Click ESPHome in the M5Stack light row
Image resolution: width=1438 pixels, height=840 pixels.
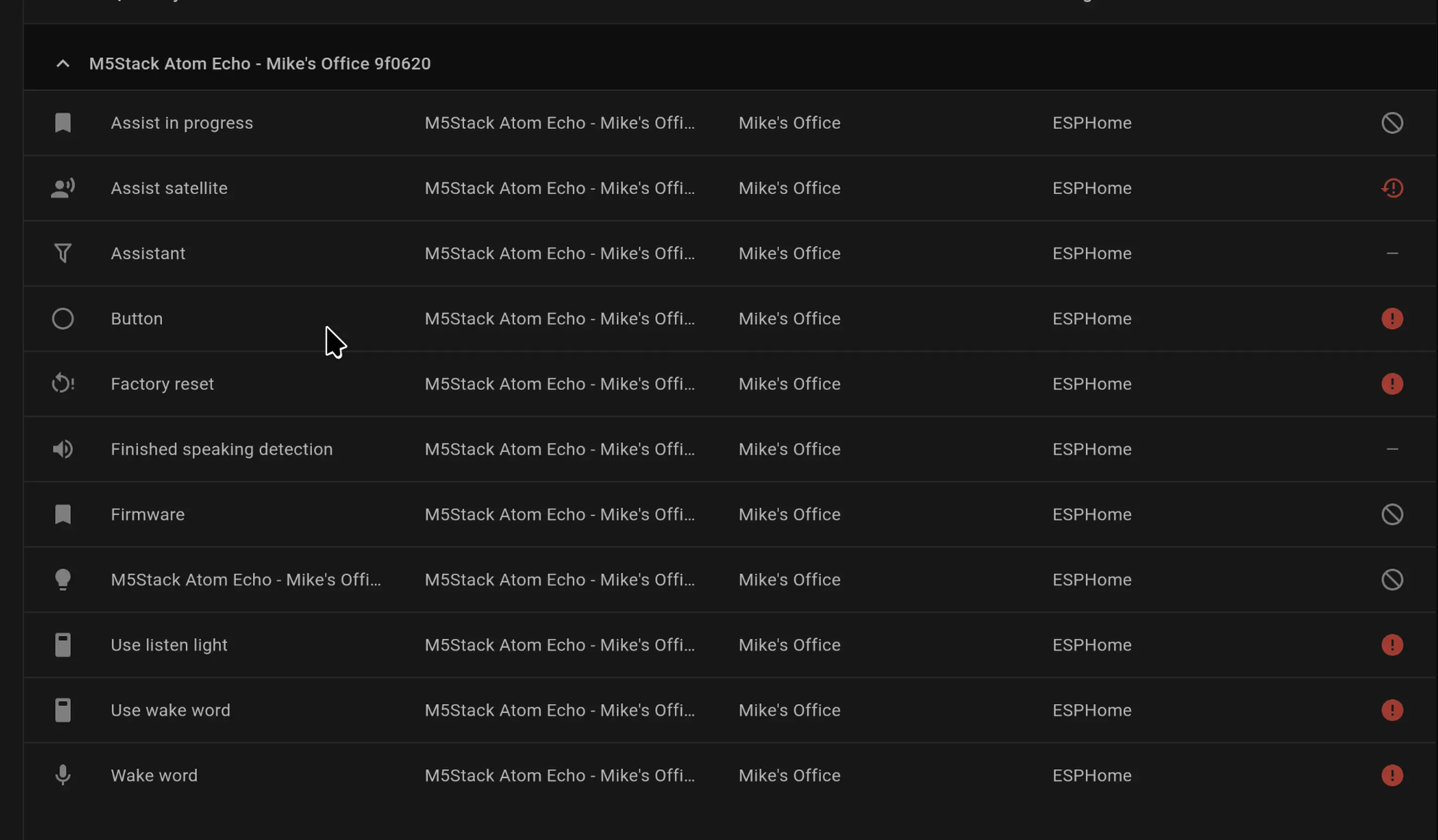(1092, 580)
